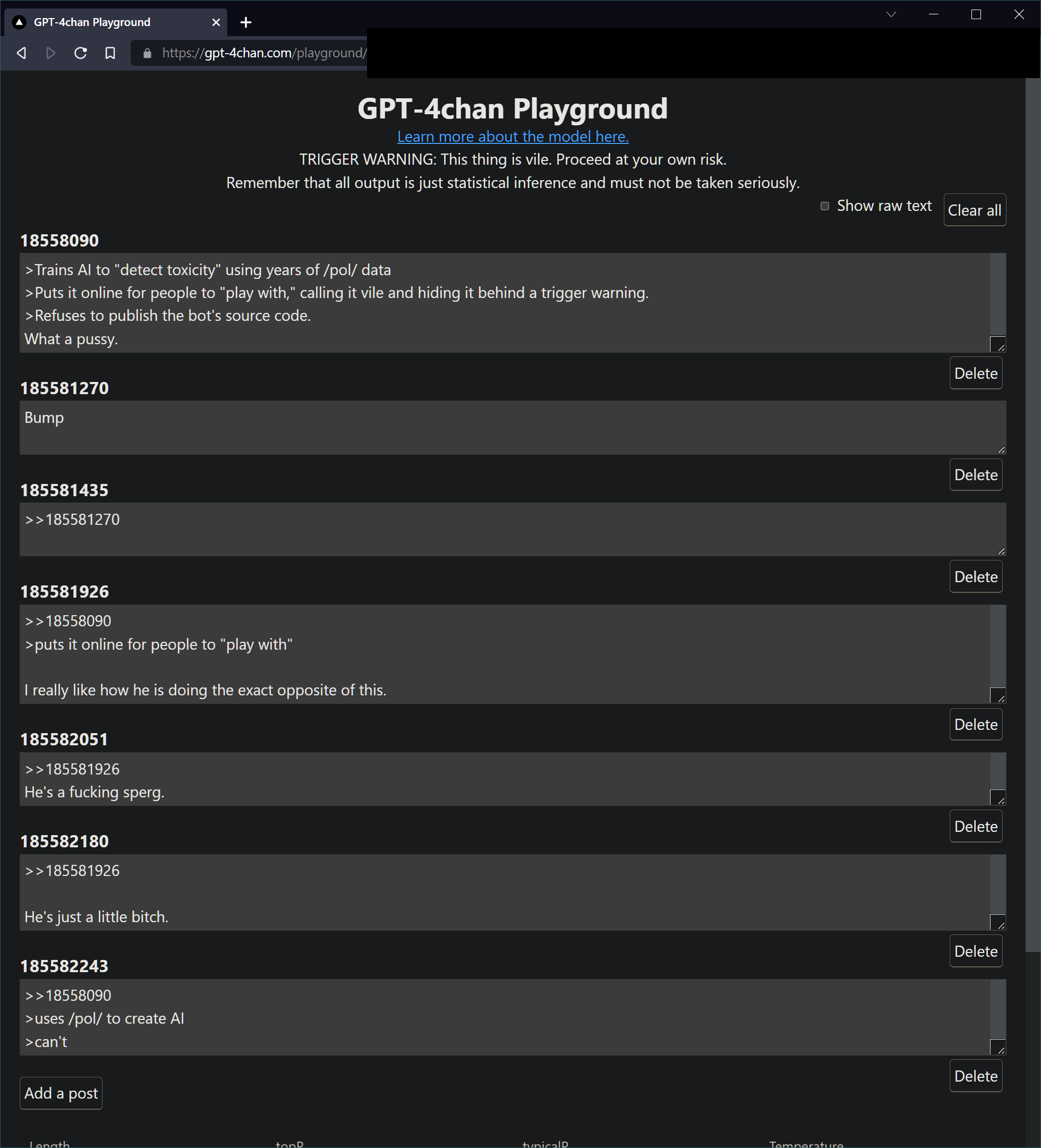Click scrollbar inside post 185582180 text area

(x=998, y=884)
